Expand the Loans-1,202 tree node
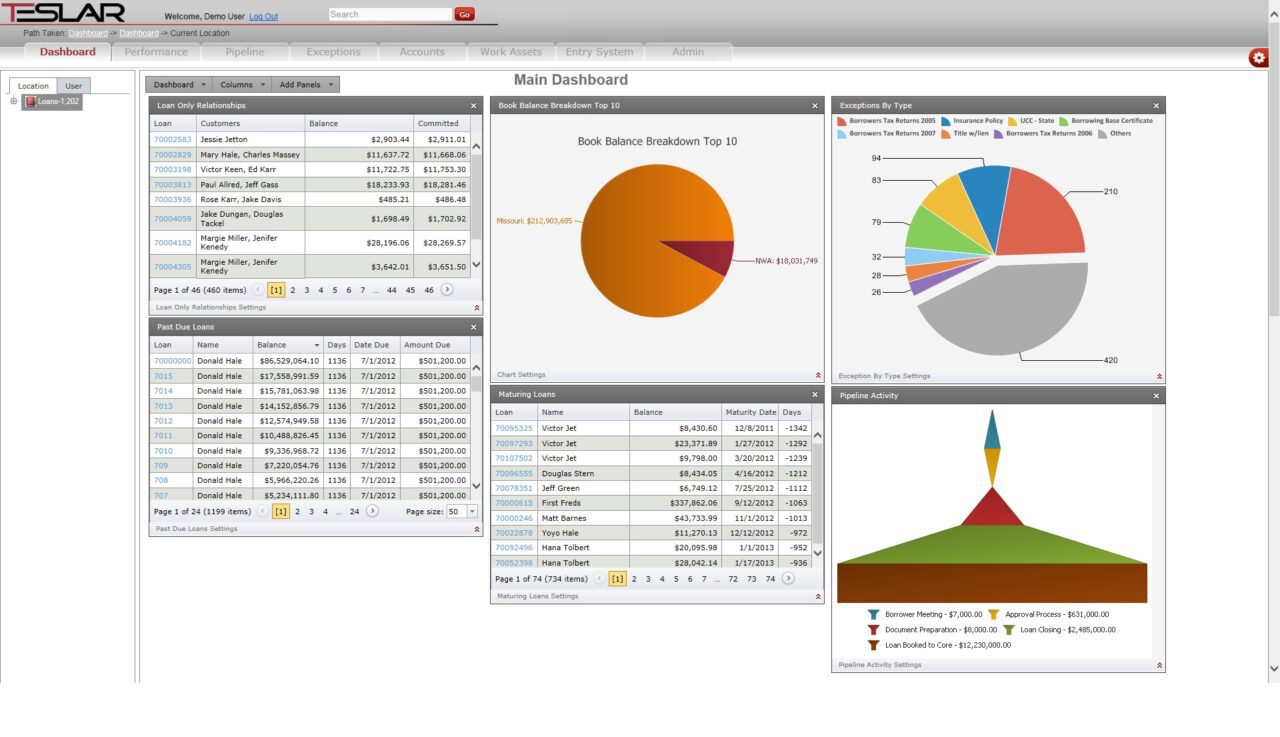1280x737 pixels. [x=14, y=101]
